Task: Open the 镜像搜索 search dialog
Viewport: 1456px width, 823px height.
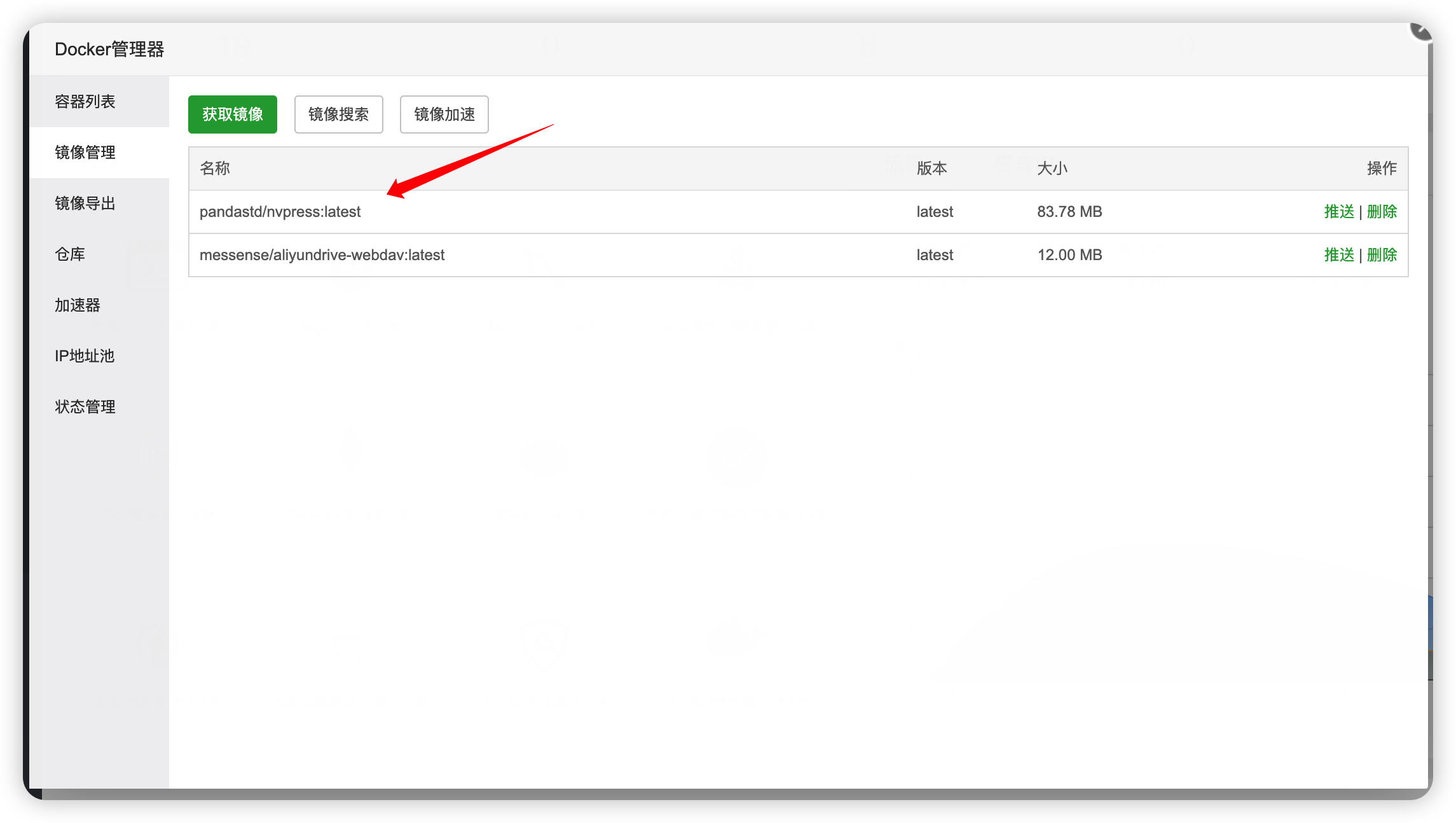Action: [x=338, y=114]
